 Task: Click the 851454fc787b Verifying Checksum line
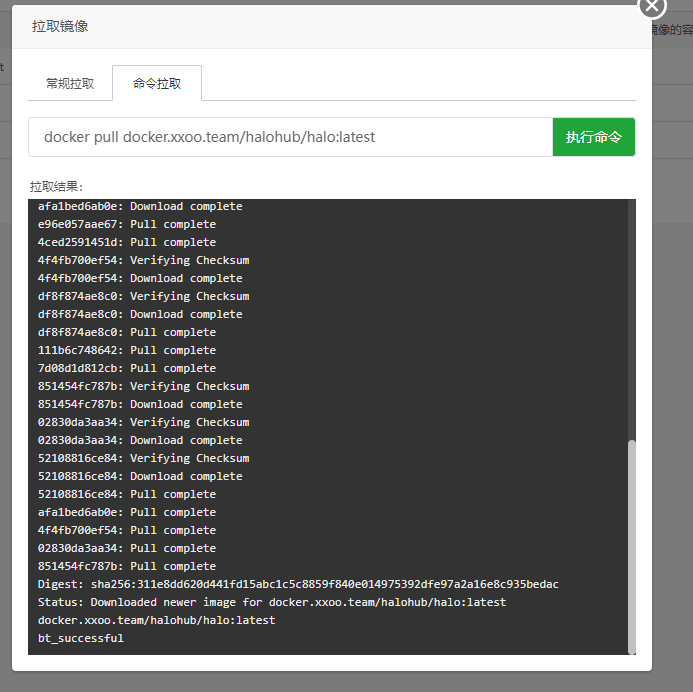(143, 386)
